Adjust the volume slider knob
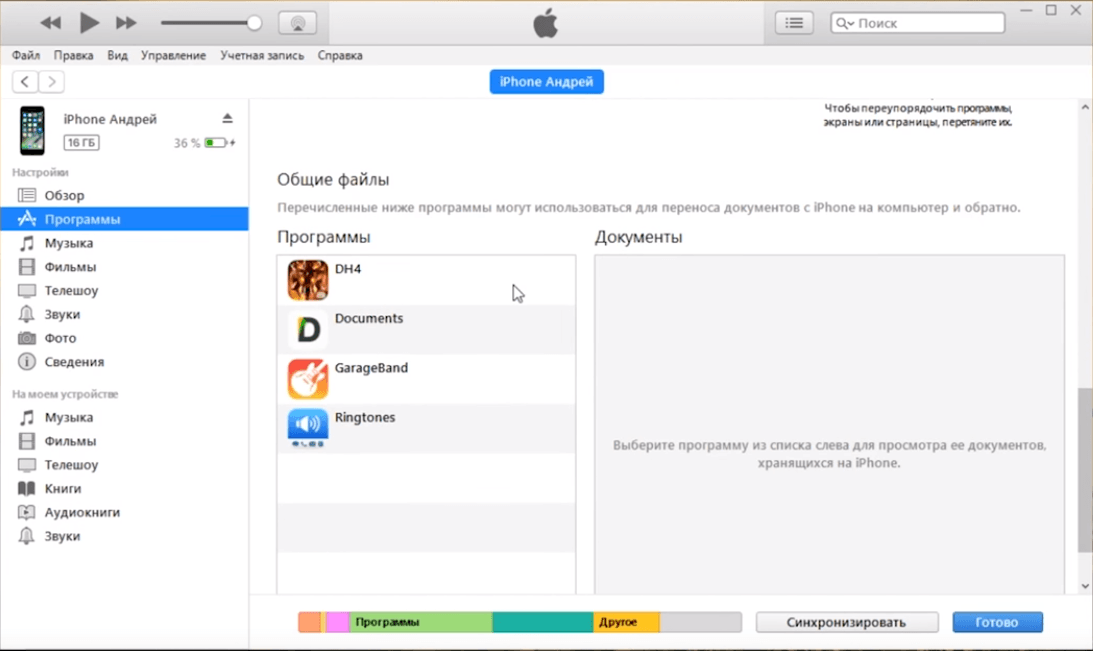 254,23
